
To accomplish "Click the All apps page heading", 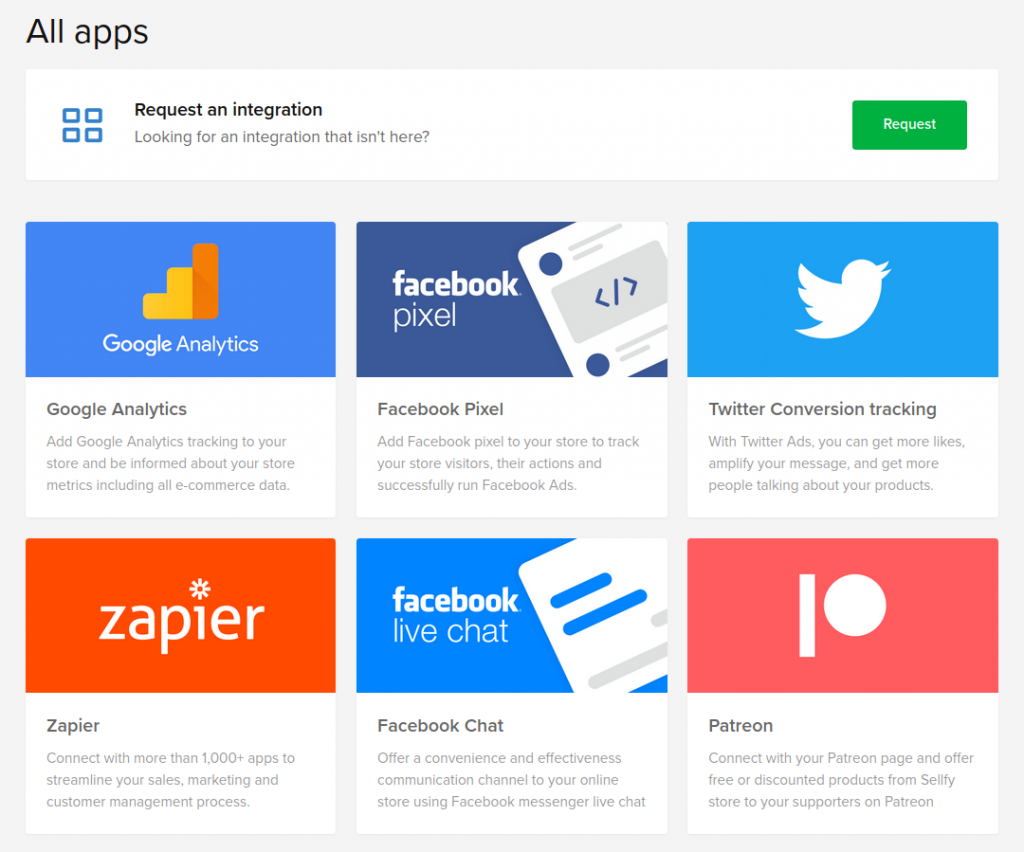I will pos(87,31).
